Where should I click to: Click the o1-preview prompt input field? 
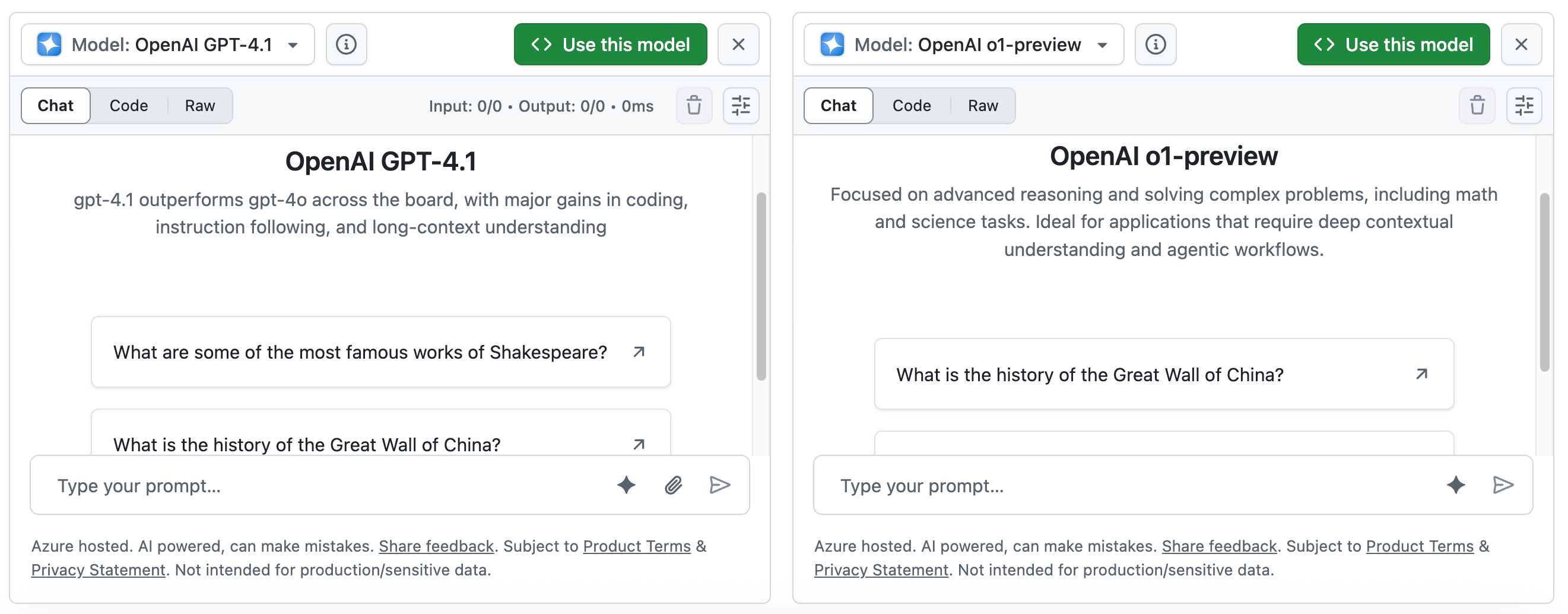pos(1096,485)
